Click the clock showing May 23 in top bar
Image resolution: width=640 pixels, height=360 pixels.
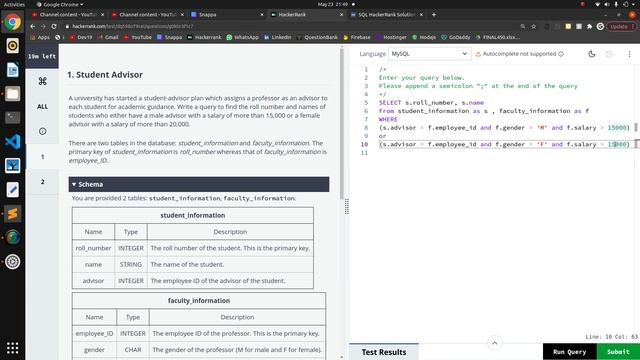click(x=333, y=4)
